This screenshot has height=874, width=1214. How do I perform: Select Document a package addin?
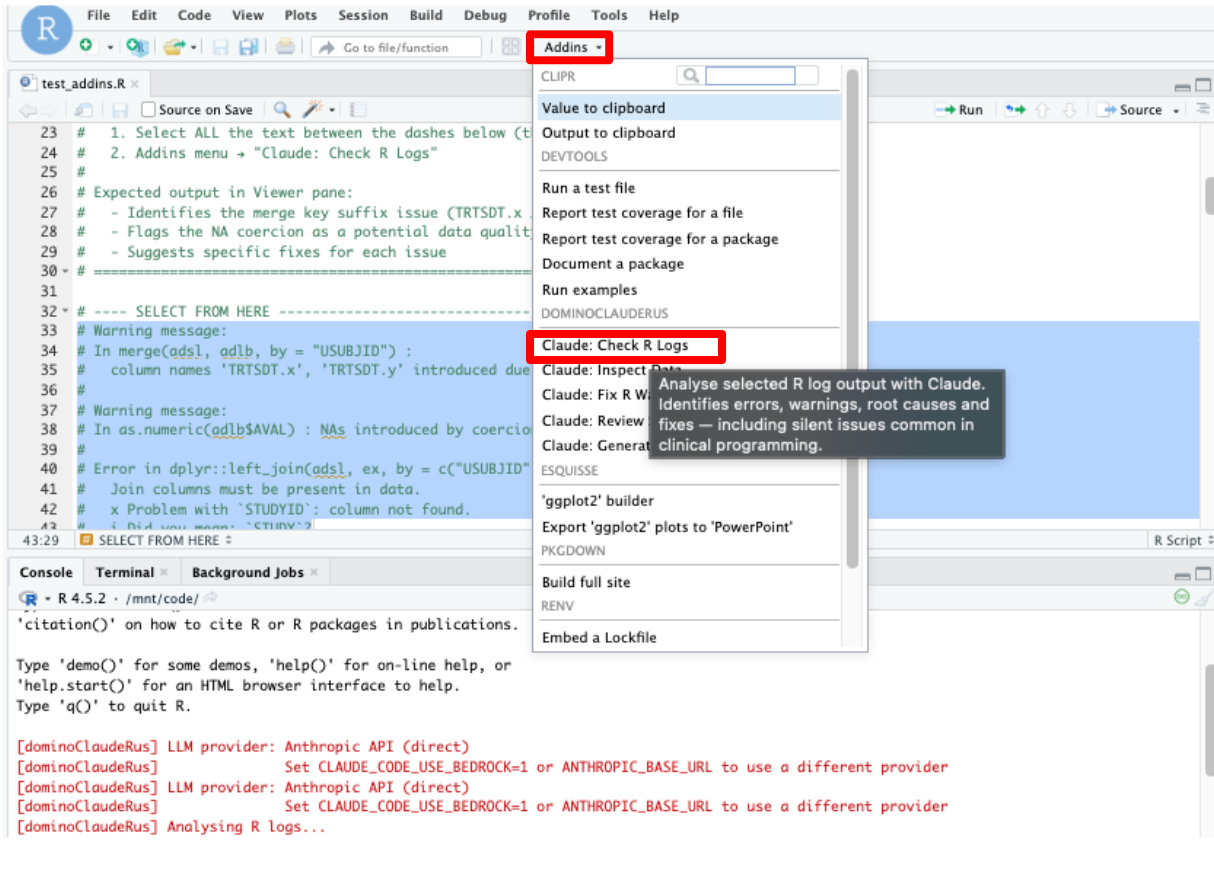tap(613, 264)
